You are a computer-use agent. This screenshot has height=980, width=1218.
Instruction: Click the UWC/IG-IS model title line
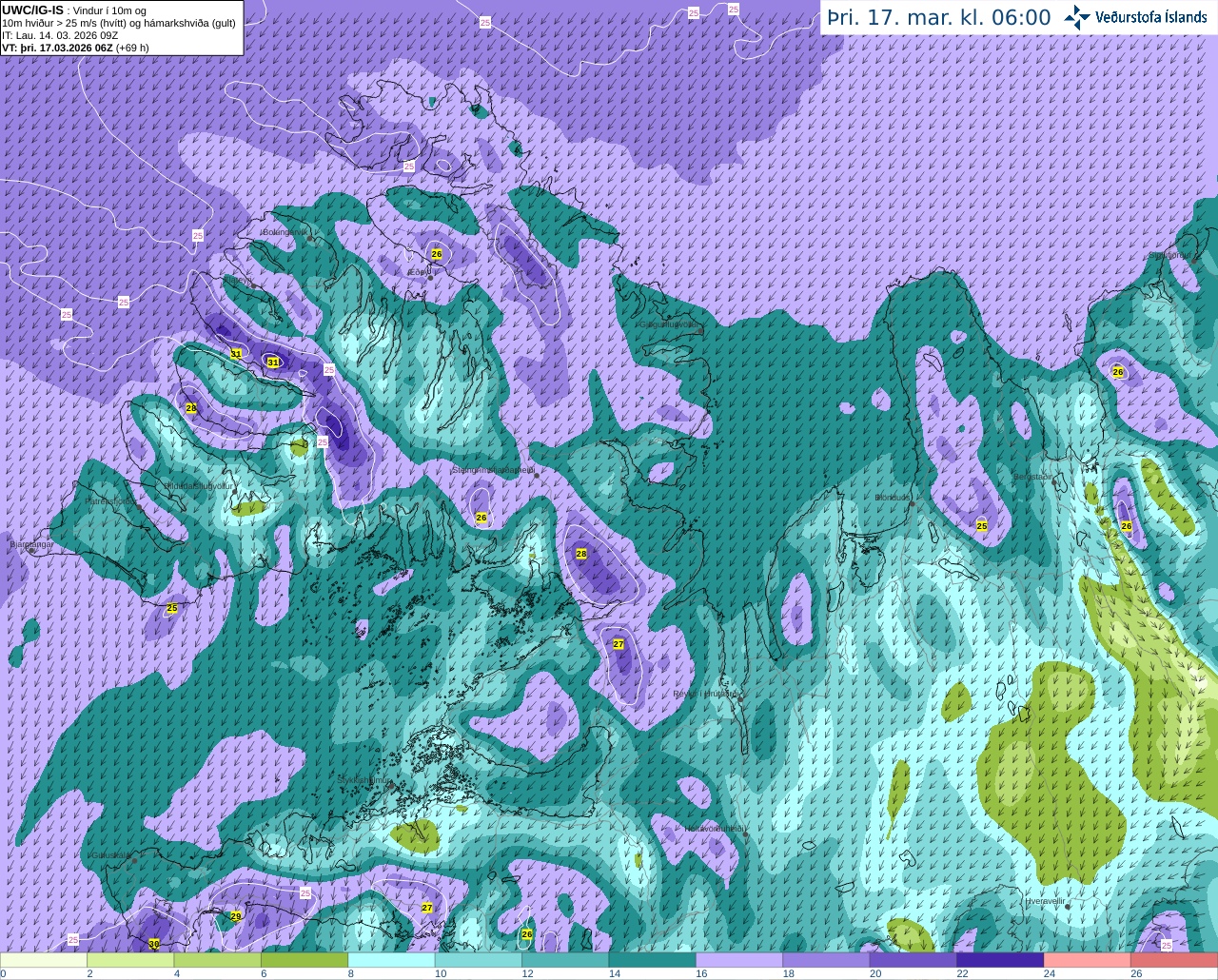(x=74, y=10)
